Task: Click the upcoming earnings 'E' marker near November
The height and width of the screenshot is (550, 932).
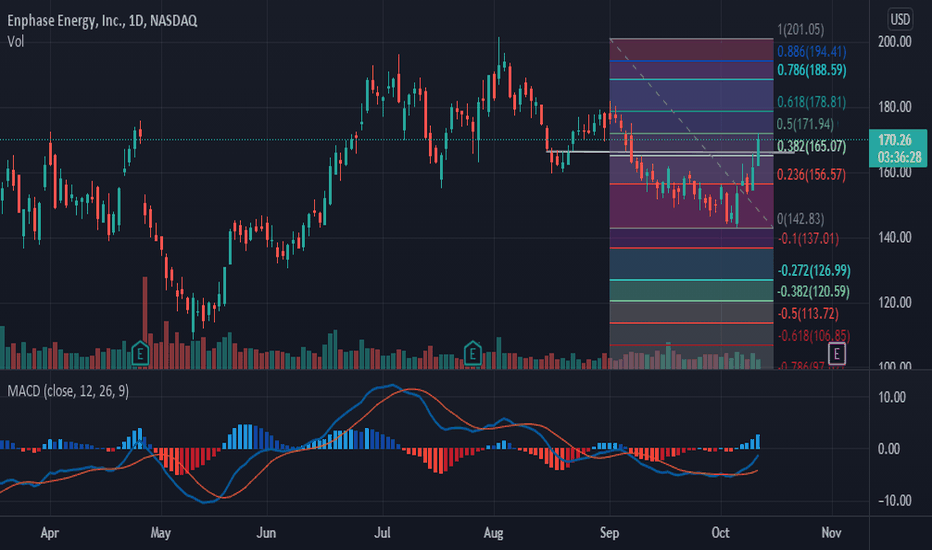Action: click(836, 354)
